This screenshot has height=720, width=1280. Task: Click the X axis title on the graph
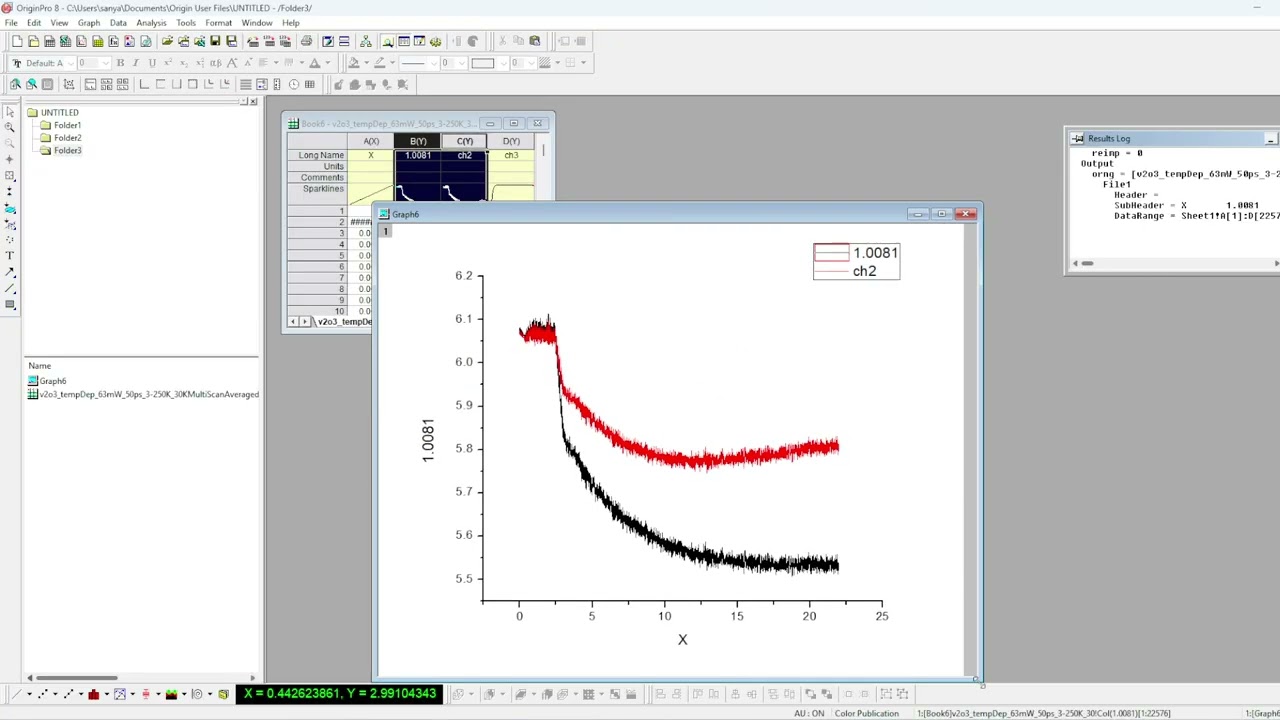pos(682,640)
